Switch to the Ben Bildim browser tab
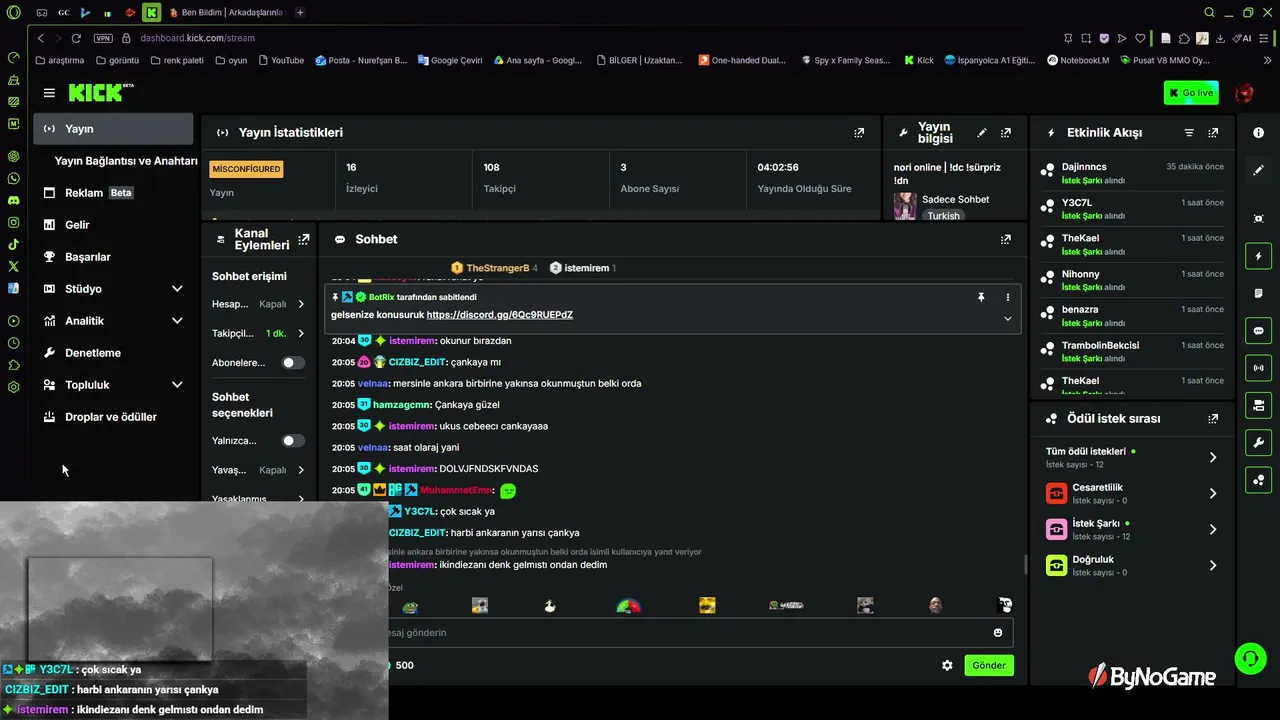 point(226,12)
